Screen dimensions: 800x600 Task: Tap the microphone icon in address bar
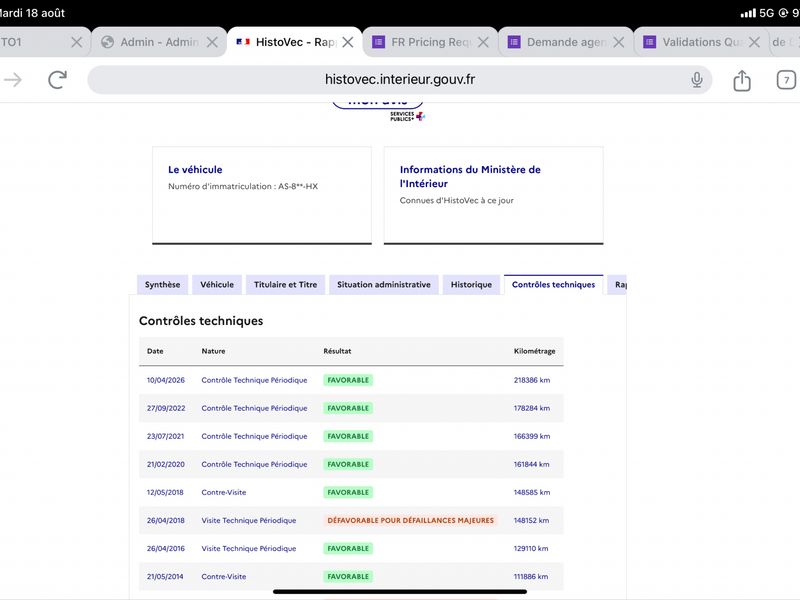[696, 80]
